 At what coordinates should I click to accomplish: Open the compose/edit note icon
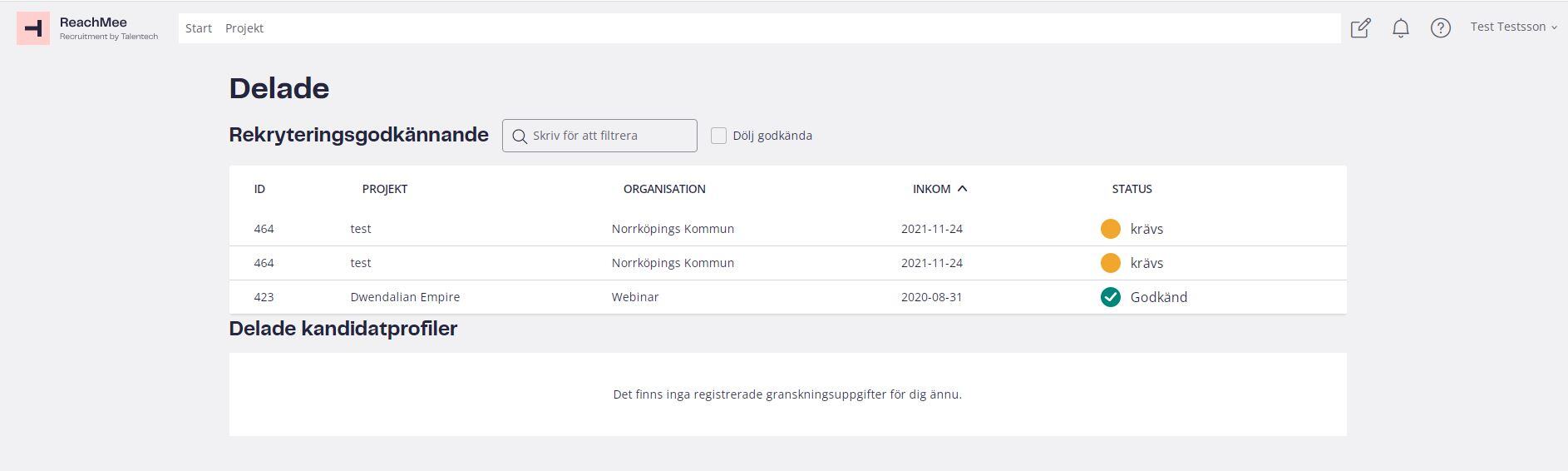pos(1361,28)
